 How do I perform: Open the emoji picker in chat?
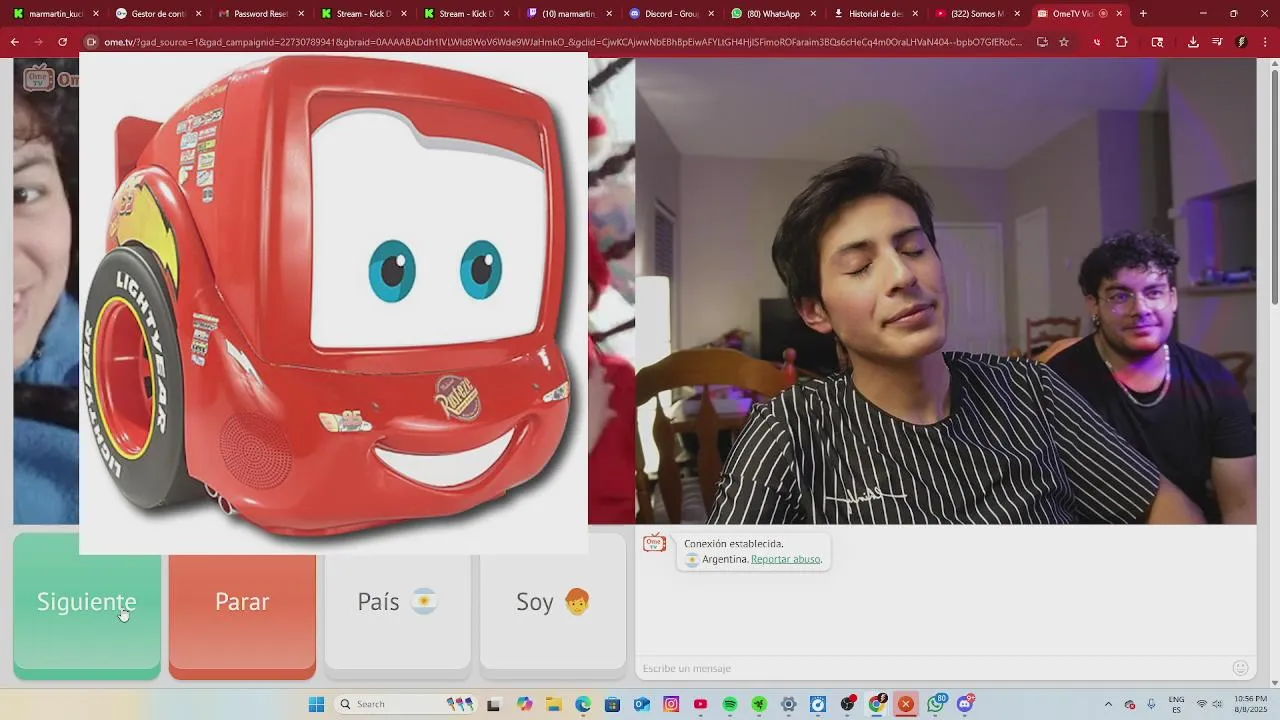click(1240, 668)
